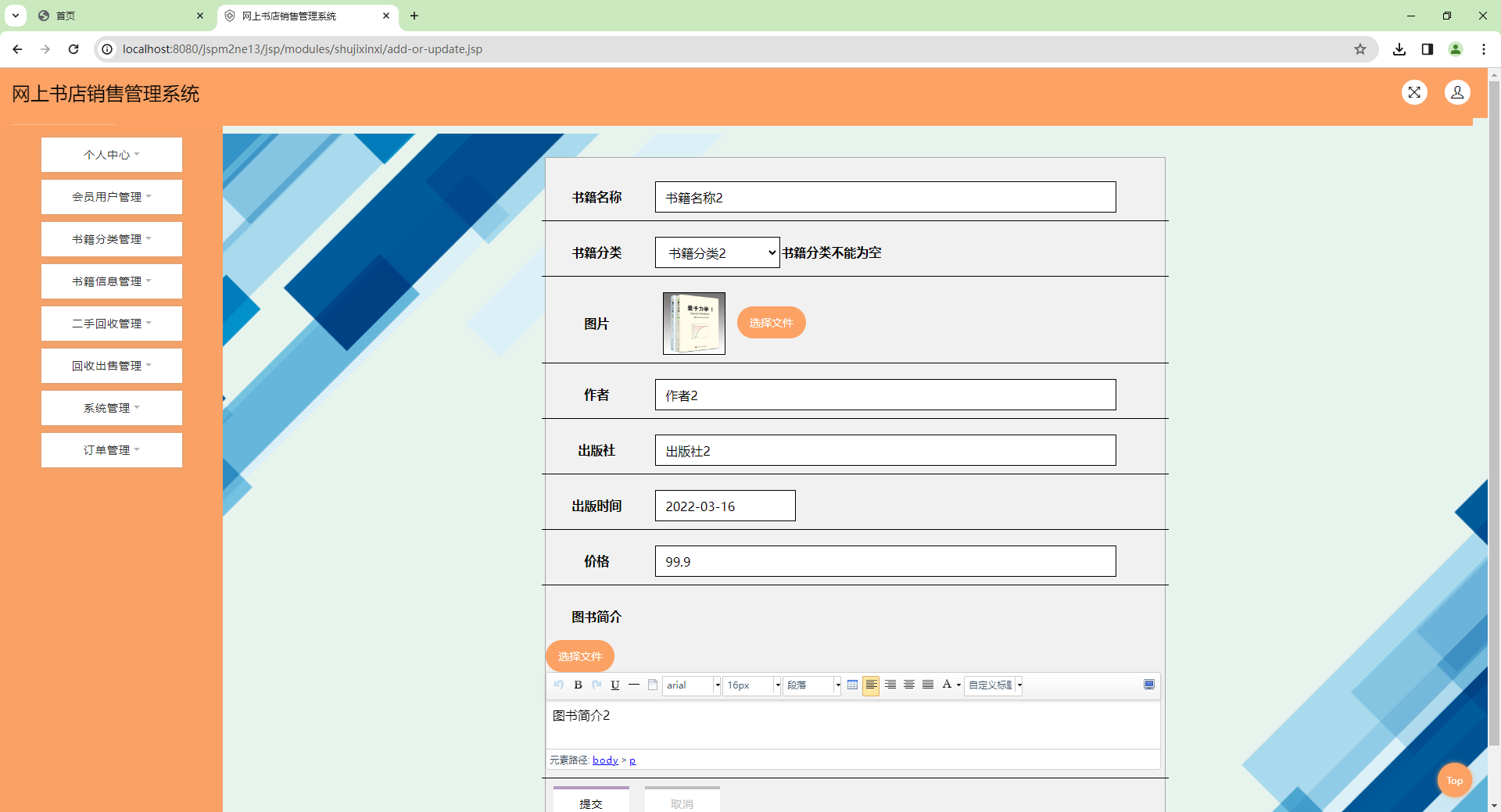This screenshot has width=1501, height=812.
Task: Click the redo arrow icon in the editor
Action: tap(596, 685)
